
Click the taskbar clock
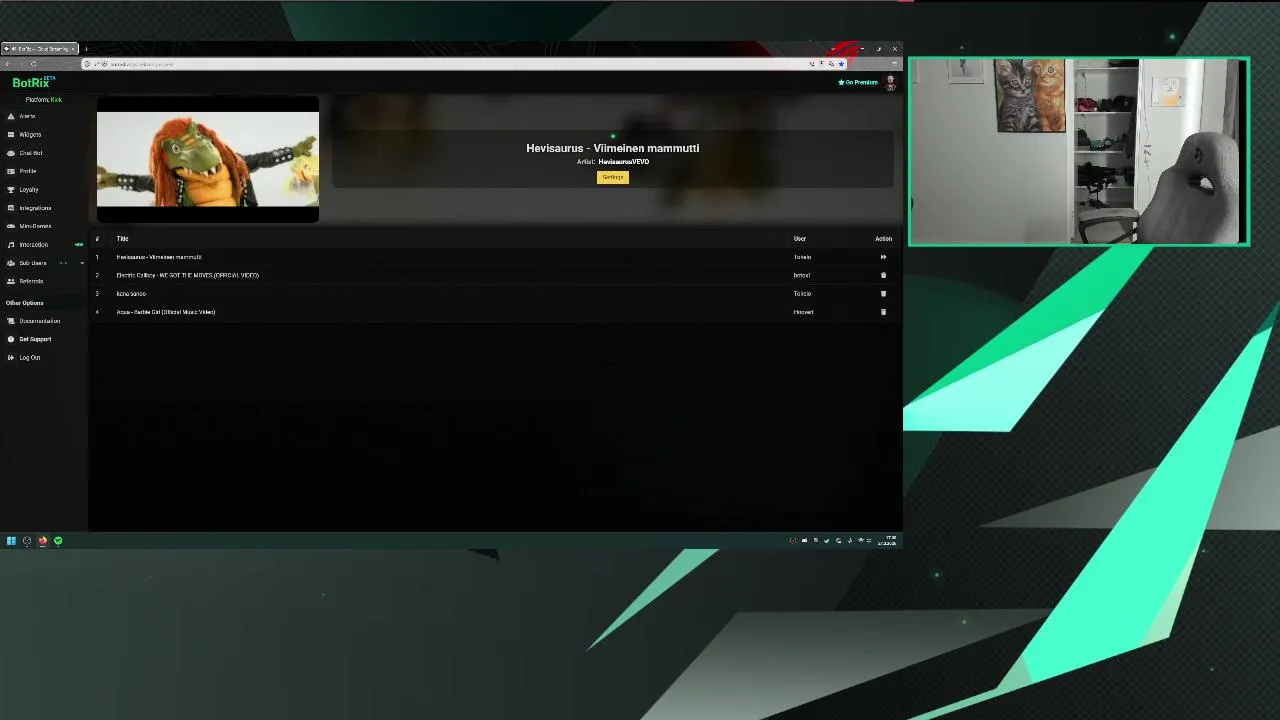point(887,541)
